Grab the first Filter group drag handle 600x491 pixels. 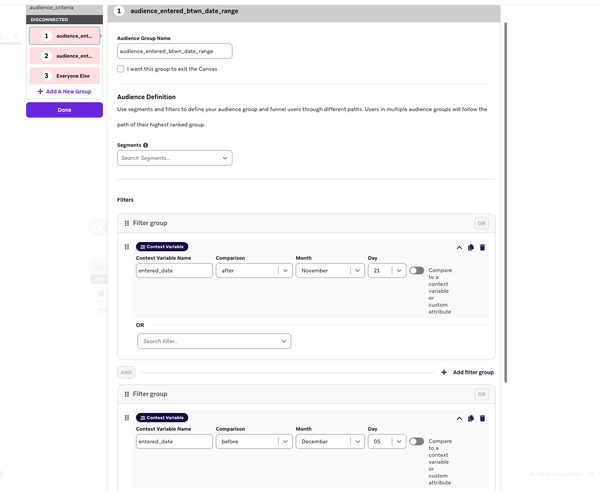126,223
